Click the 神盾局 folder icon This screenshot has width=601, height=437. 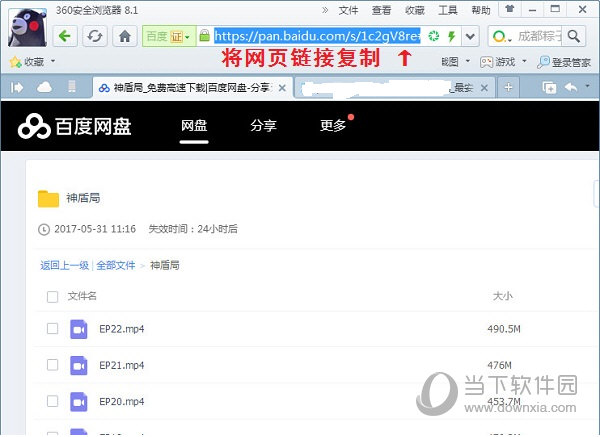(x=48, y=199)
